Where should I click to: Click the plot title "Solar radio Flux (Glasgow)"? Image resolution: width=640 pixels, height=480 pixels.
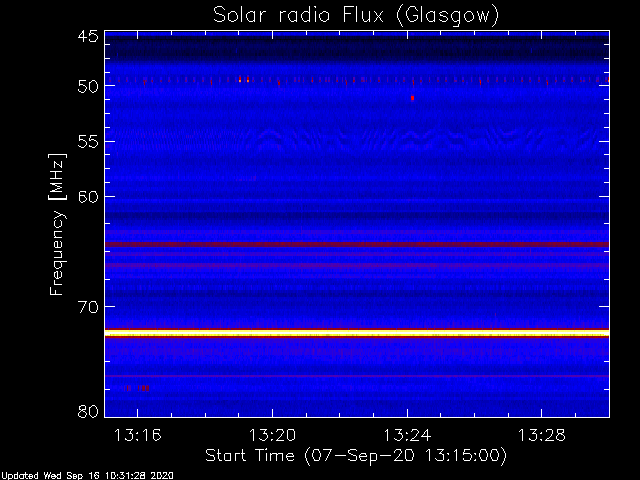356,16
